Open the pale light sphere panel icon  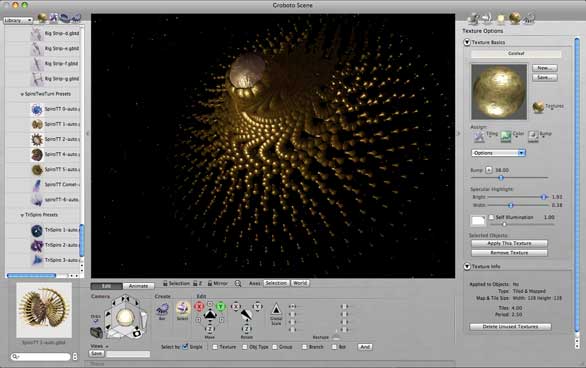click(500, 18)
